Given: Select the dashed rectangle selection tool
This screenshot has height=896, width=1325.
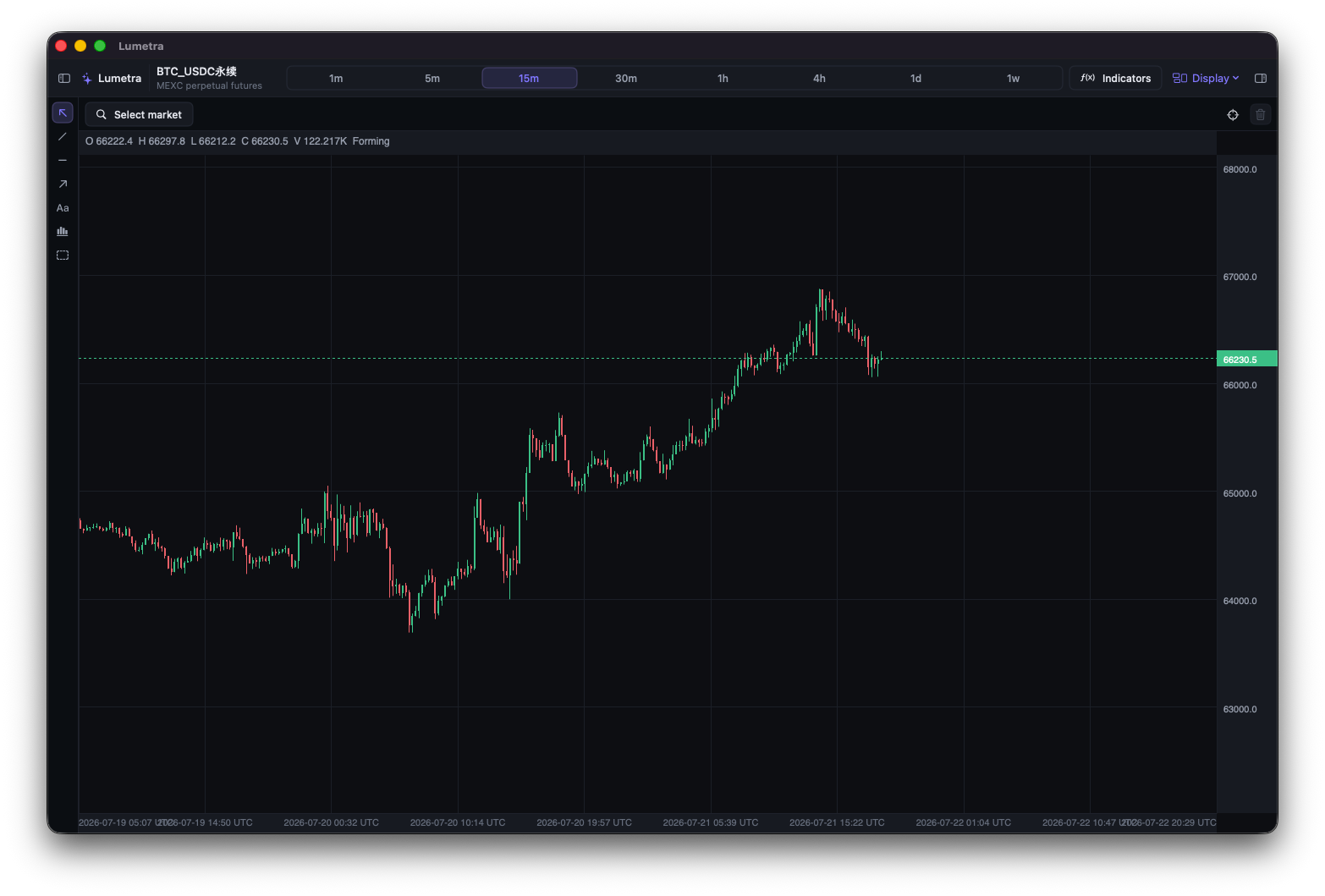Looking at the screenshot, I should click(x=63, y=256).
